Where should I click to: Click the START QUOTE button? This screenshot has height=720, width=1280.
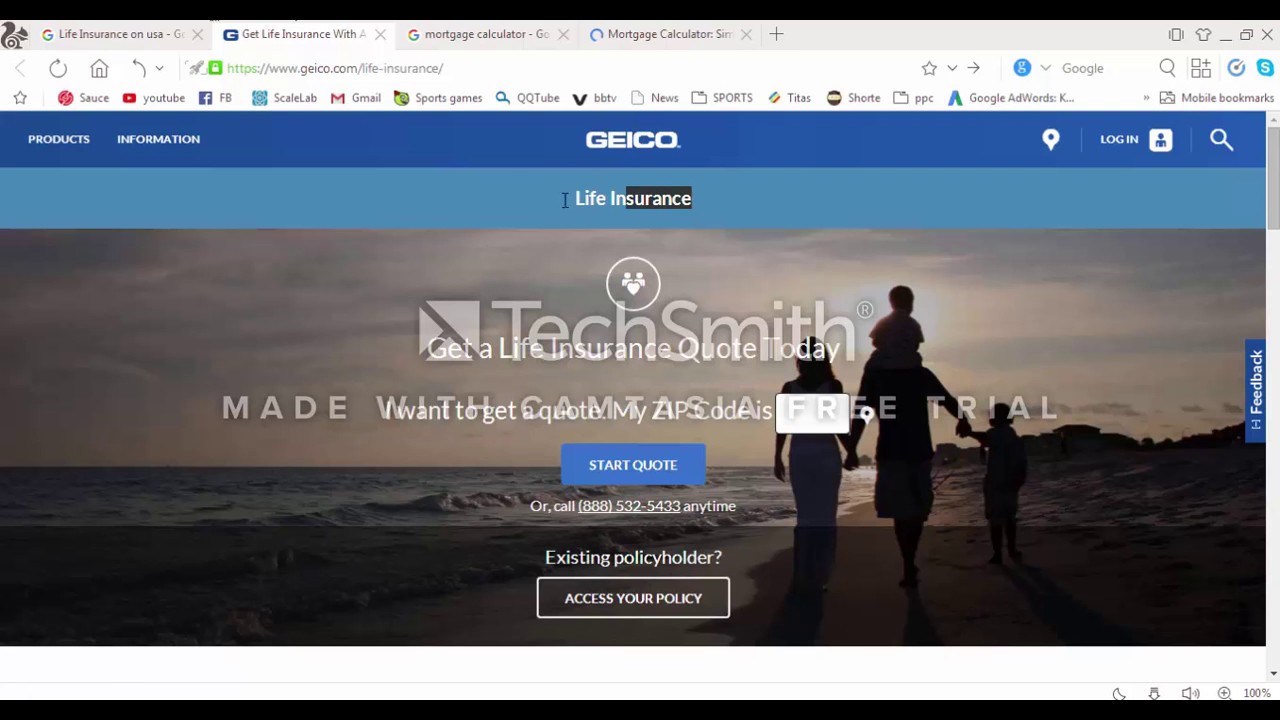point(633,465)
